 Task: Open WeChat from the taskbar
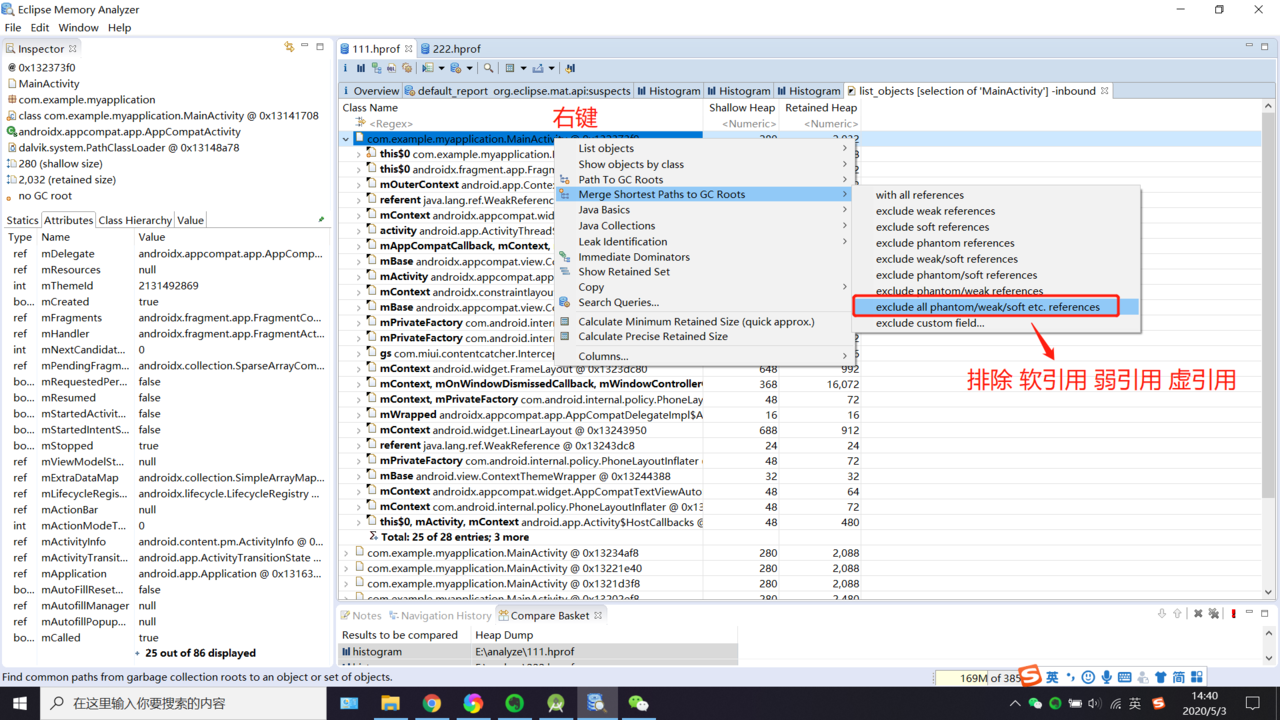point(638,703)
